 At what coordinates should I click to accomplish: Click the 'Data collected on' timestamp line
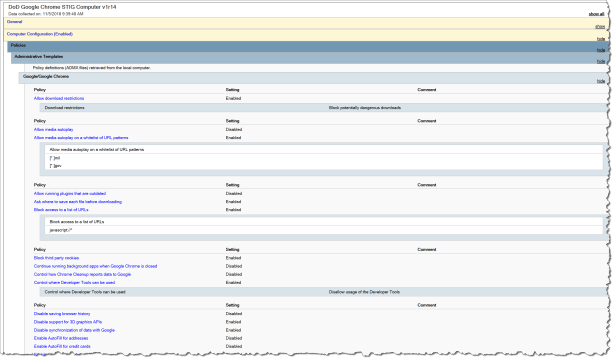(x=45, y=14)
